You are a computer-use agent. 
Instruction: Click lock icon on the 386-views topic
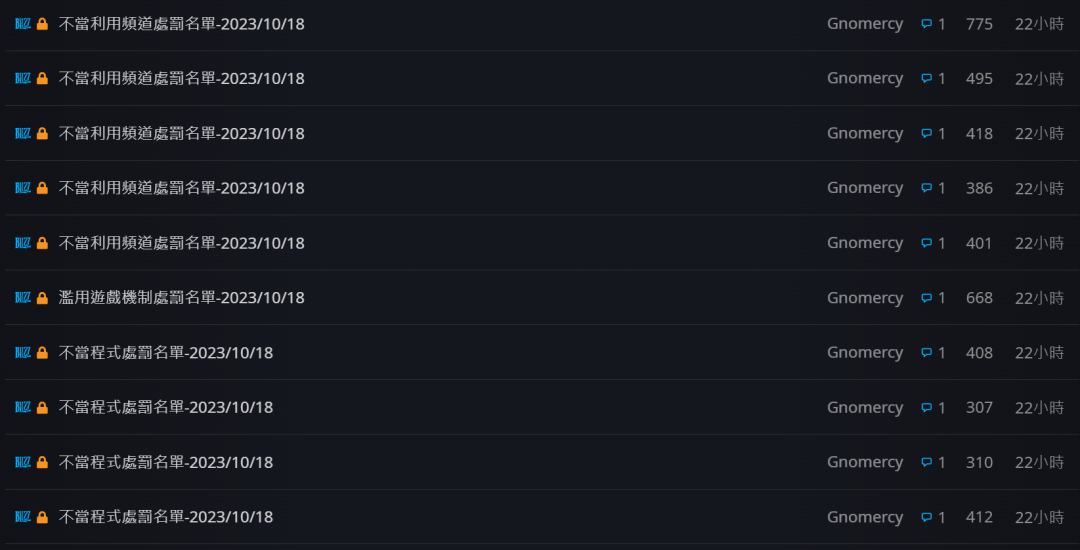point(42,188)
